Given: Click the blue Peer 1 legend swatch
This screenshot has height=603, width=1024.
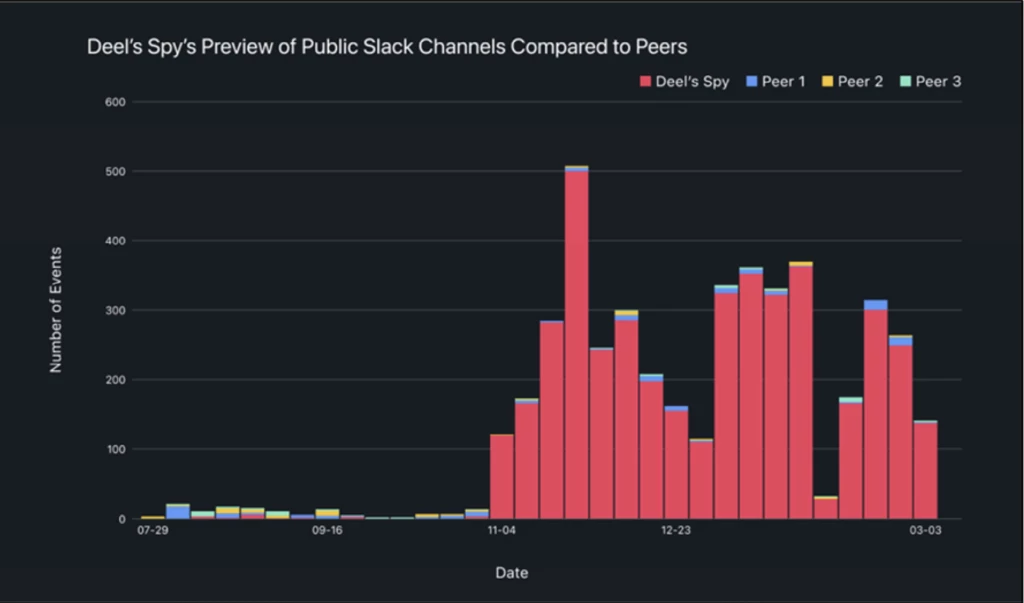Looking at the screenshot, I should 752,81.
